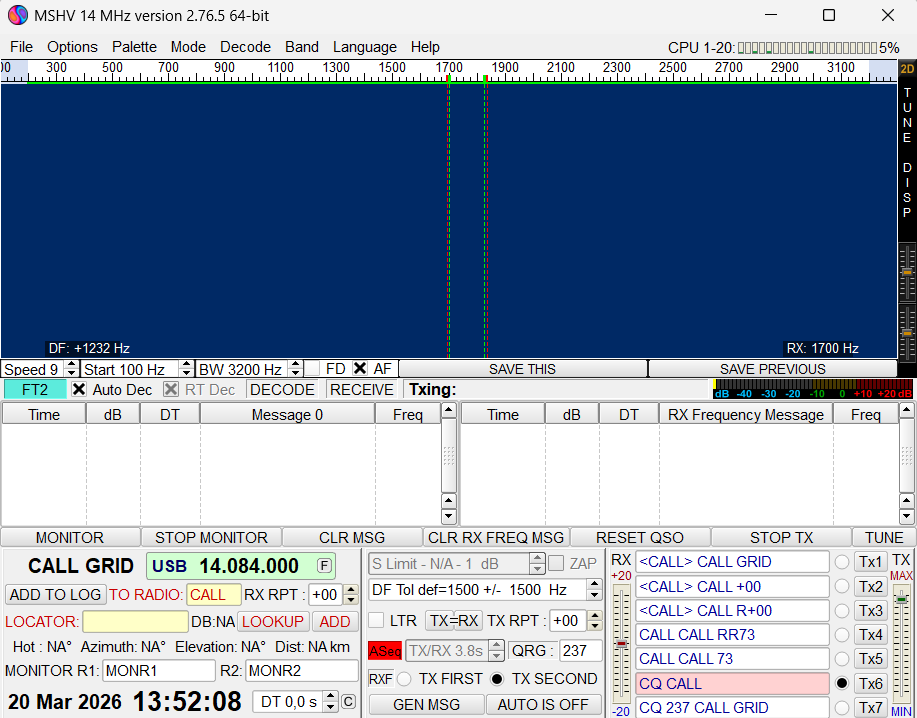Click the RXF button
917x718 pixels.
(380, 679)
